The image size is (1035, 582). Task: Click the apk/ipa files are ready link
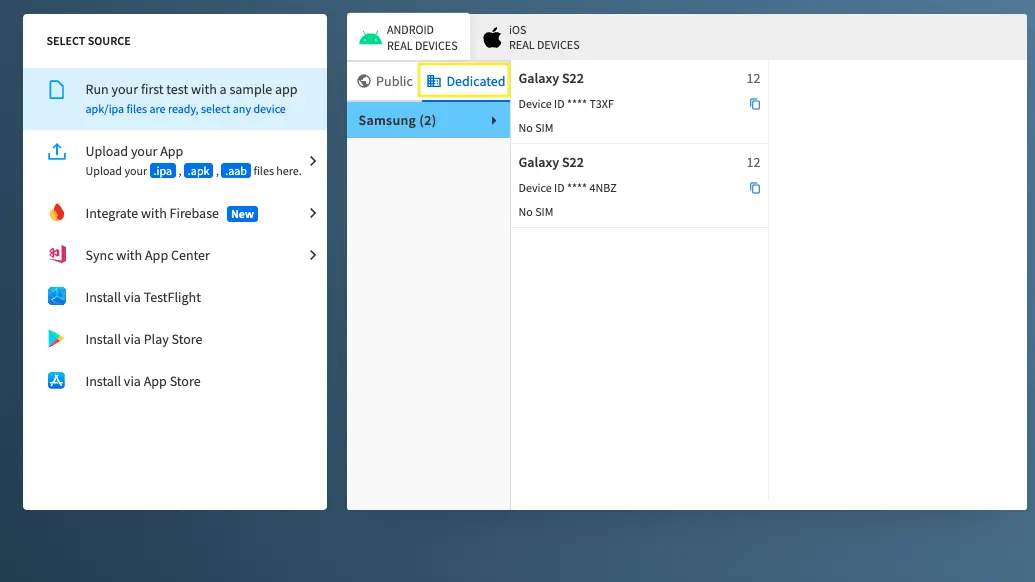pos(185,109)
